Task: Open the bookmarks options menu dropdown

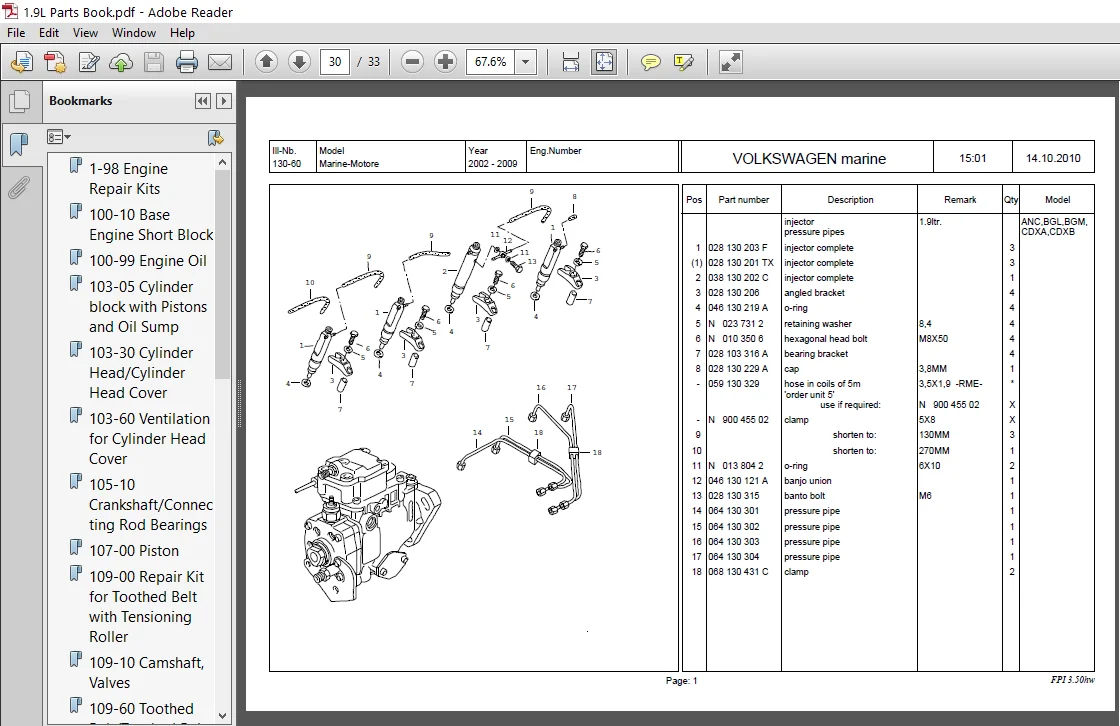Action: pos(59,137)
